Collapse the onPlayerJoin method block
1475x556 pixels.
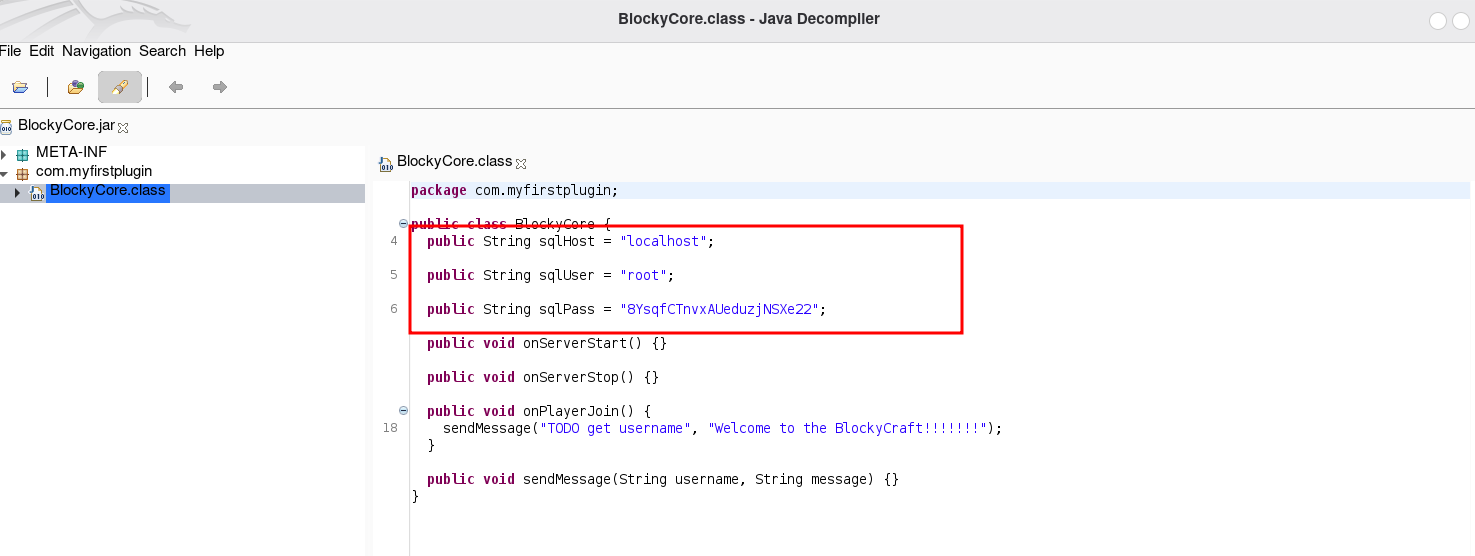pyautogui.click(x=403, y=410)
